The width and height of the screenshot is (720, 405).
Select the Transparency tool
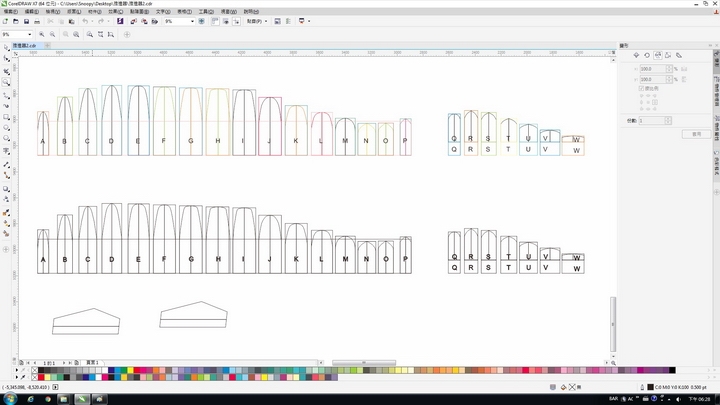coord(6,199)
